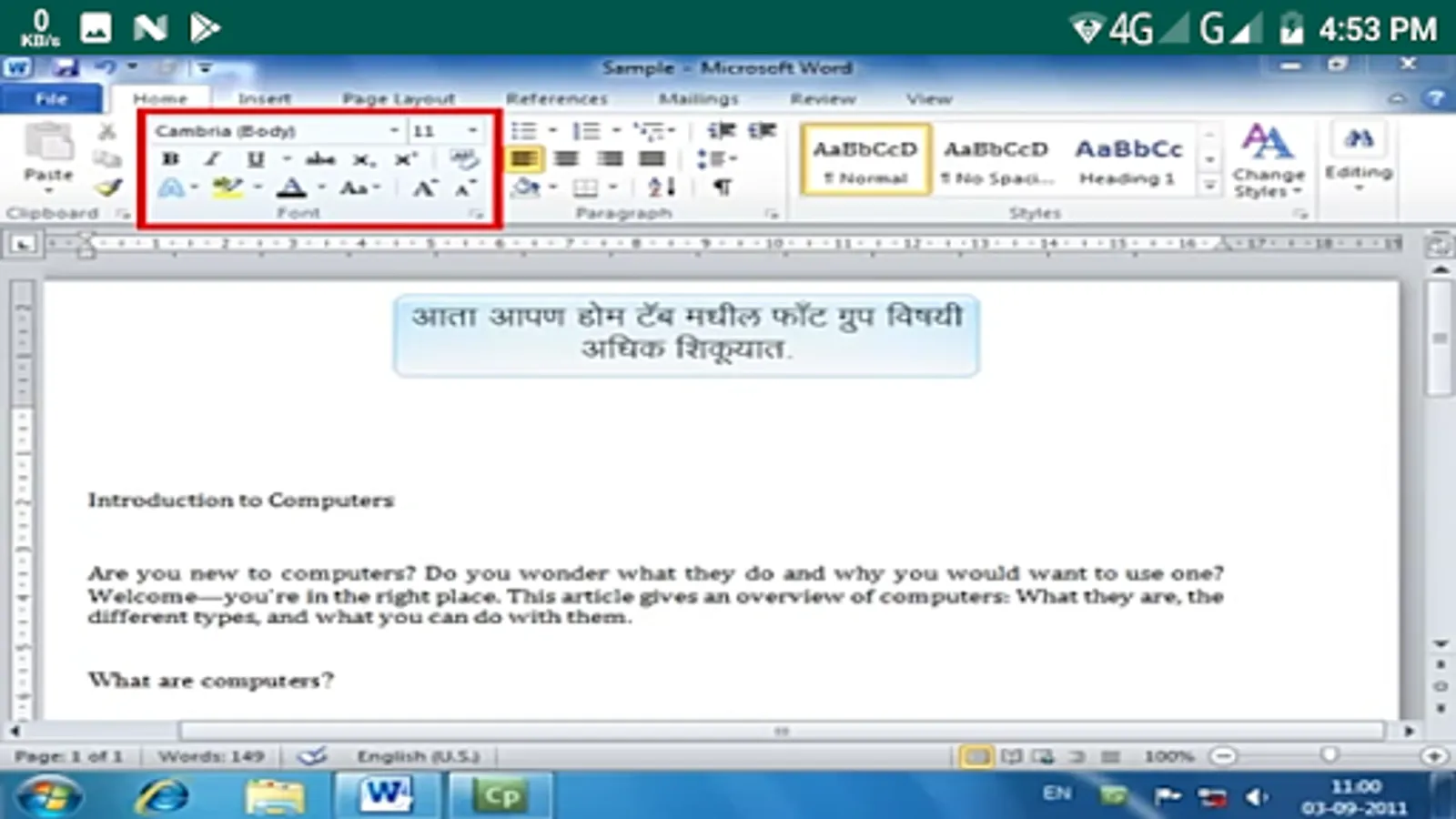Clear formatting with the eraser icon
Viewport: 1456px width, 819px height.
click(463, 159)
